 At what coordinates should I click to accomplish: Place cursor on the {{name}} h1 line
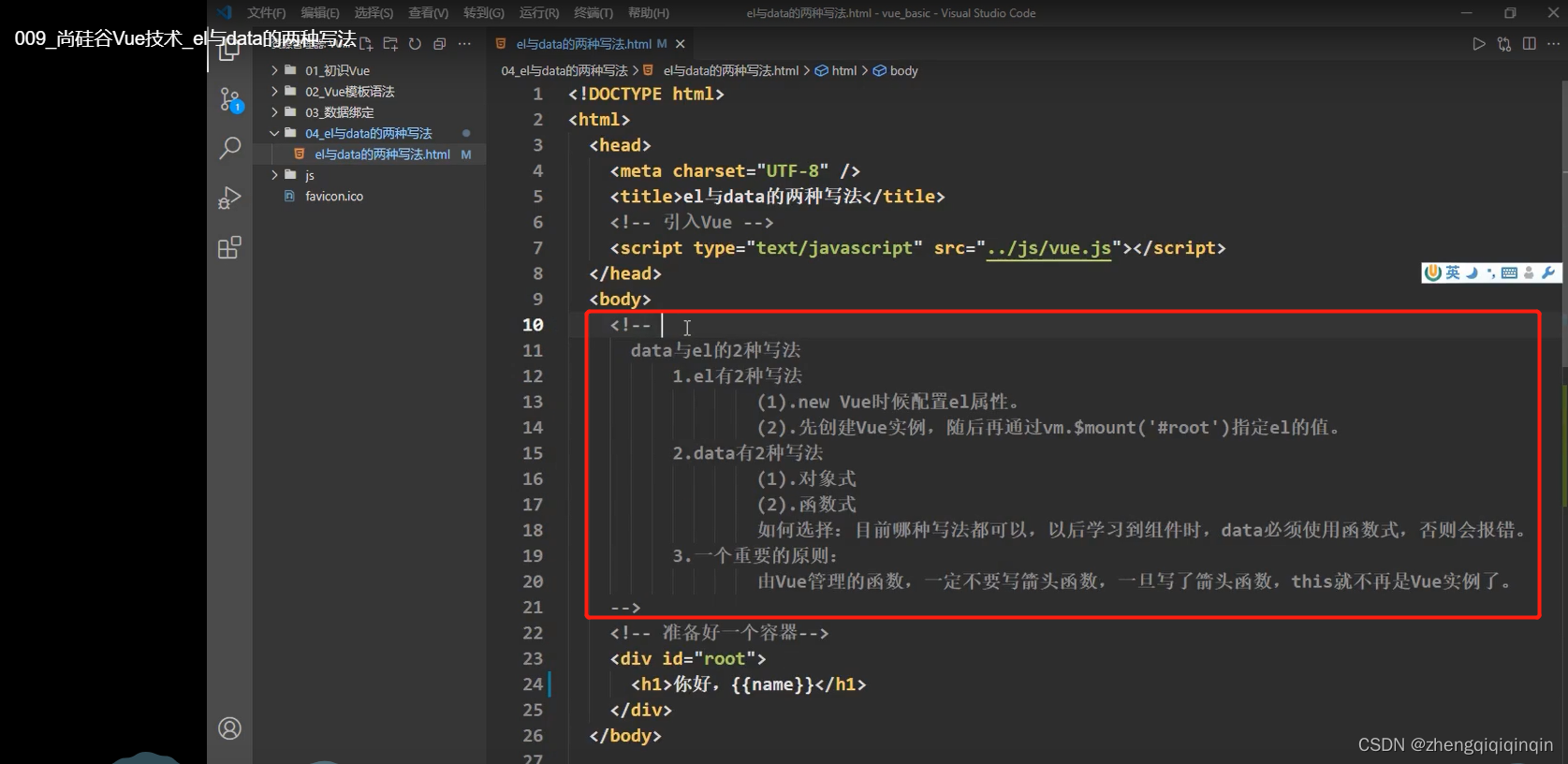click(x=749, y=684)
